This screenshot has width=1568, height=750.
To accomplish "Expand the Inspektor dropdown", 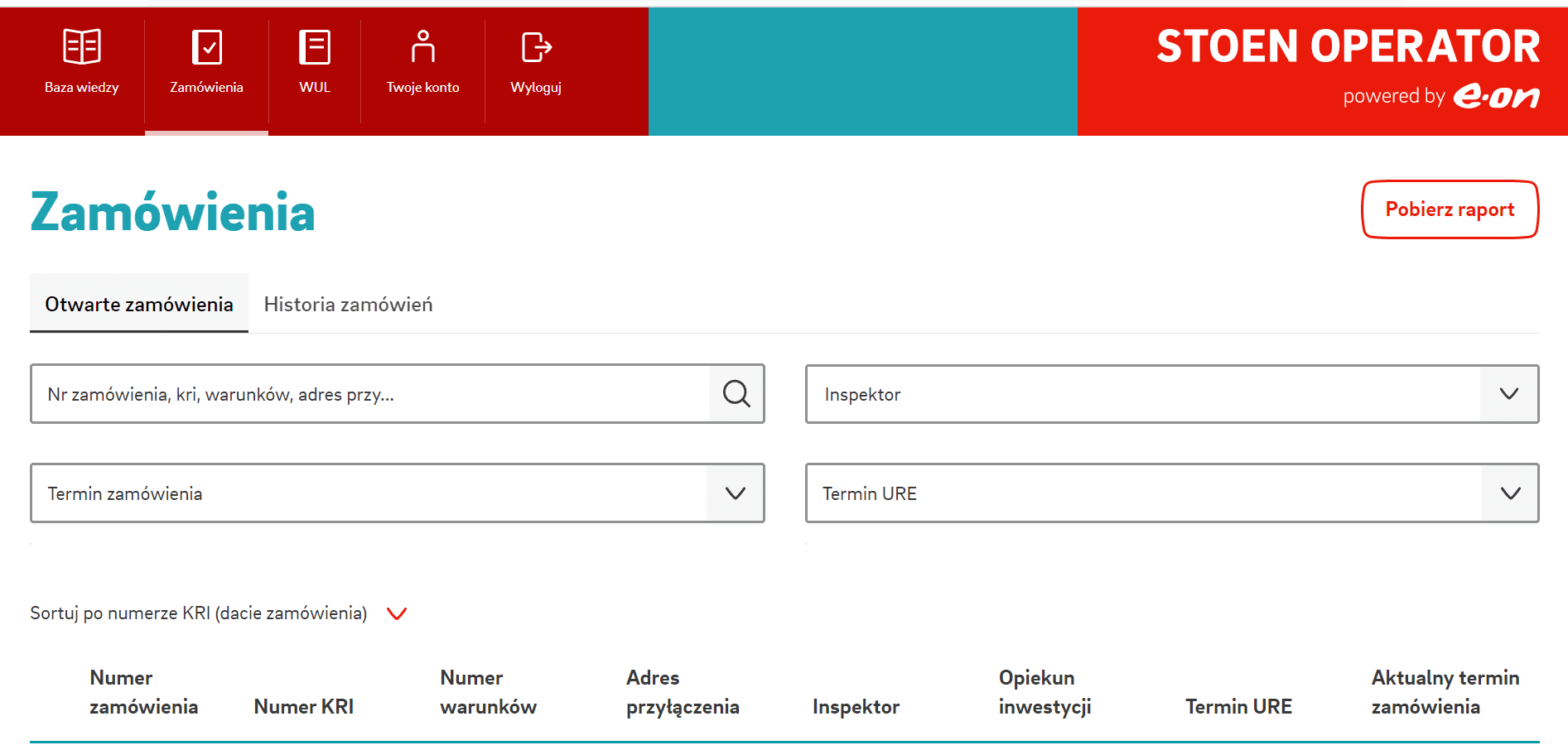I will (x=1508, y=394).
